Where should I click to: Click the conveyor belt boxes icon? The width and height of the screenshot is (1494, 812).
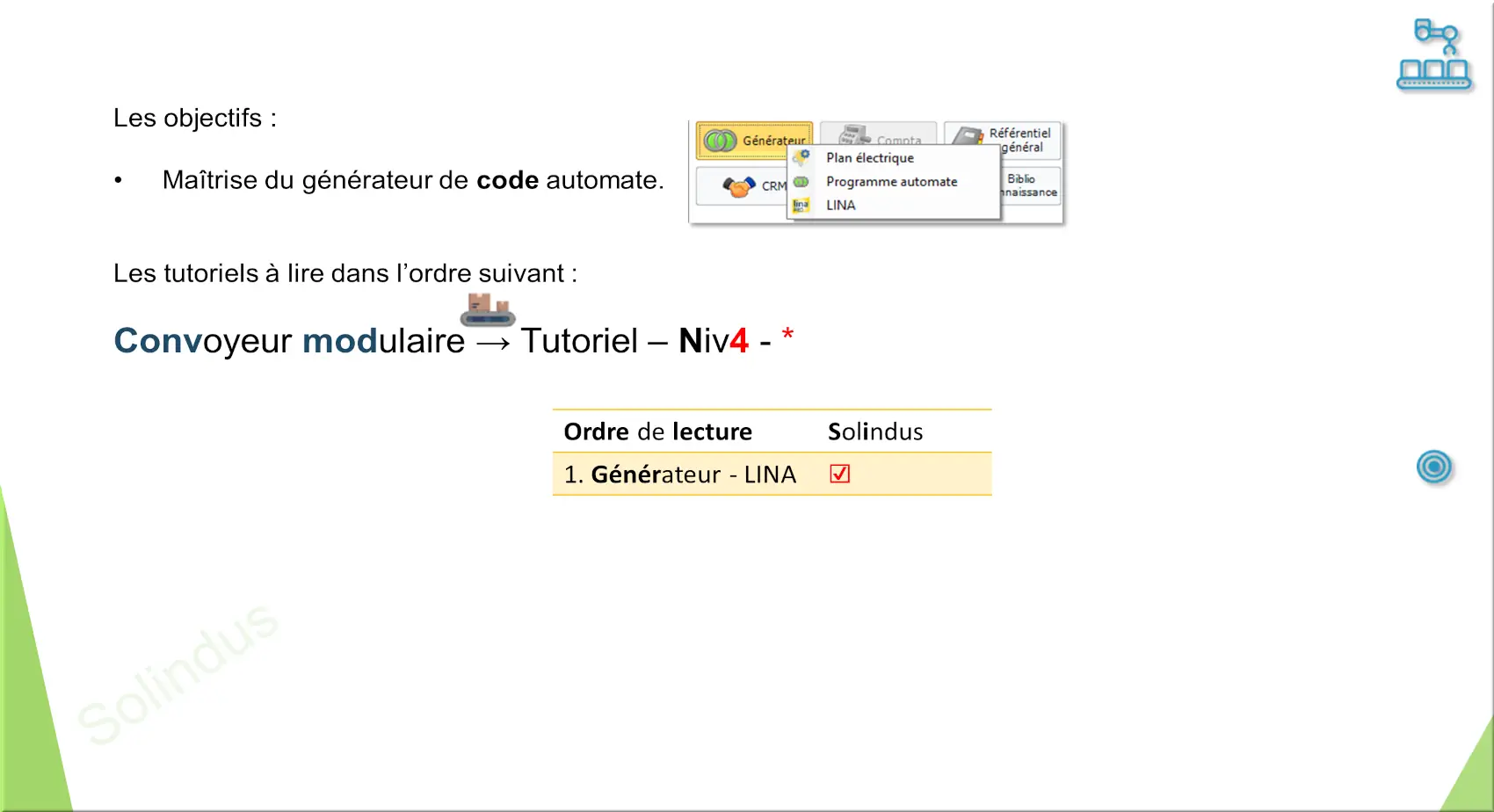(488, 309)
